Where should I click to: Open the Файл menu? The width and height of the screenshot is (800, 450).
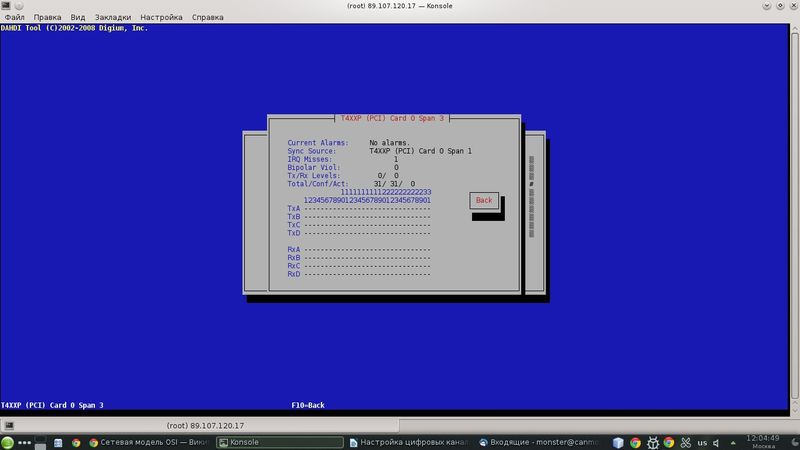pos(14,18)
